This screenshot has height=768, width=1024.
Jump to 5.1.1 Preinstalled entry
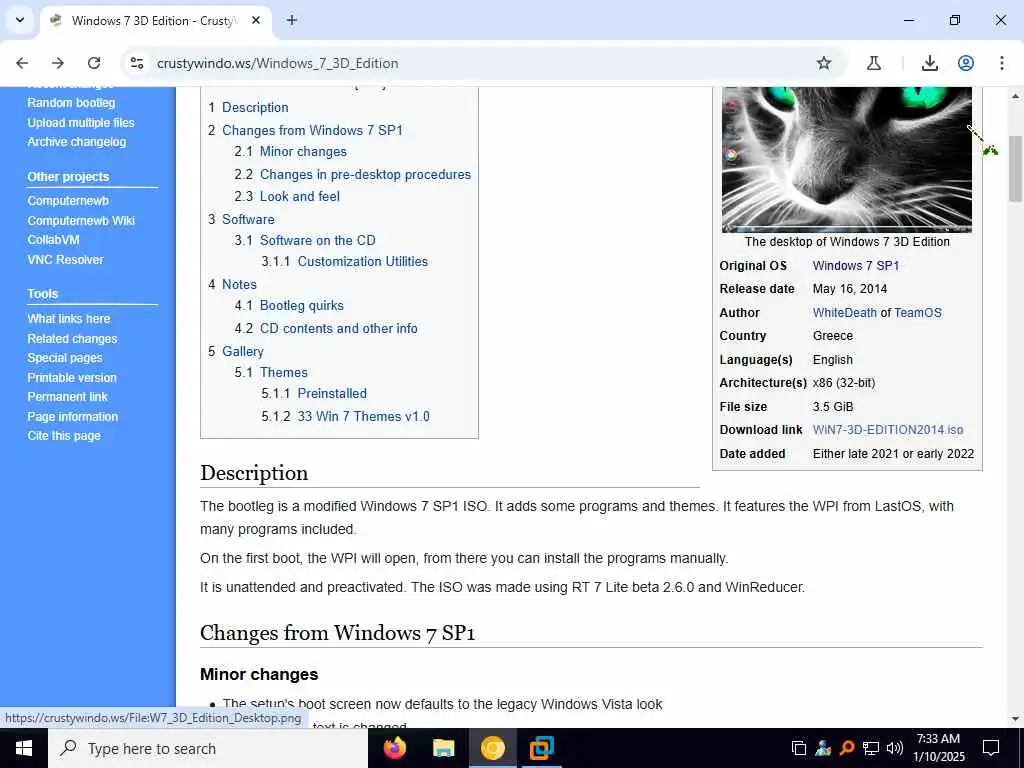(x=314, y=393)
